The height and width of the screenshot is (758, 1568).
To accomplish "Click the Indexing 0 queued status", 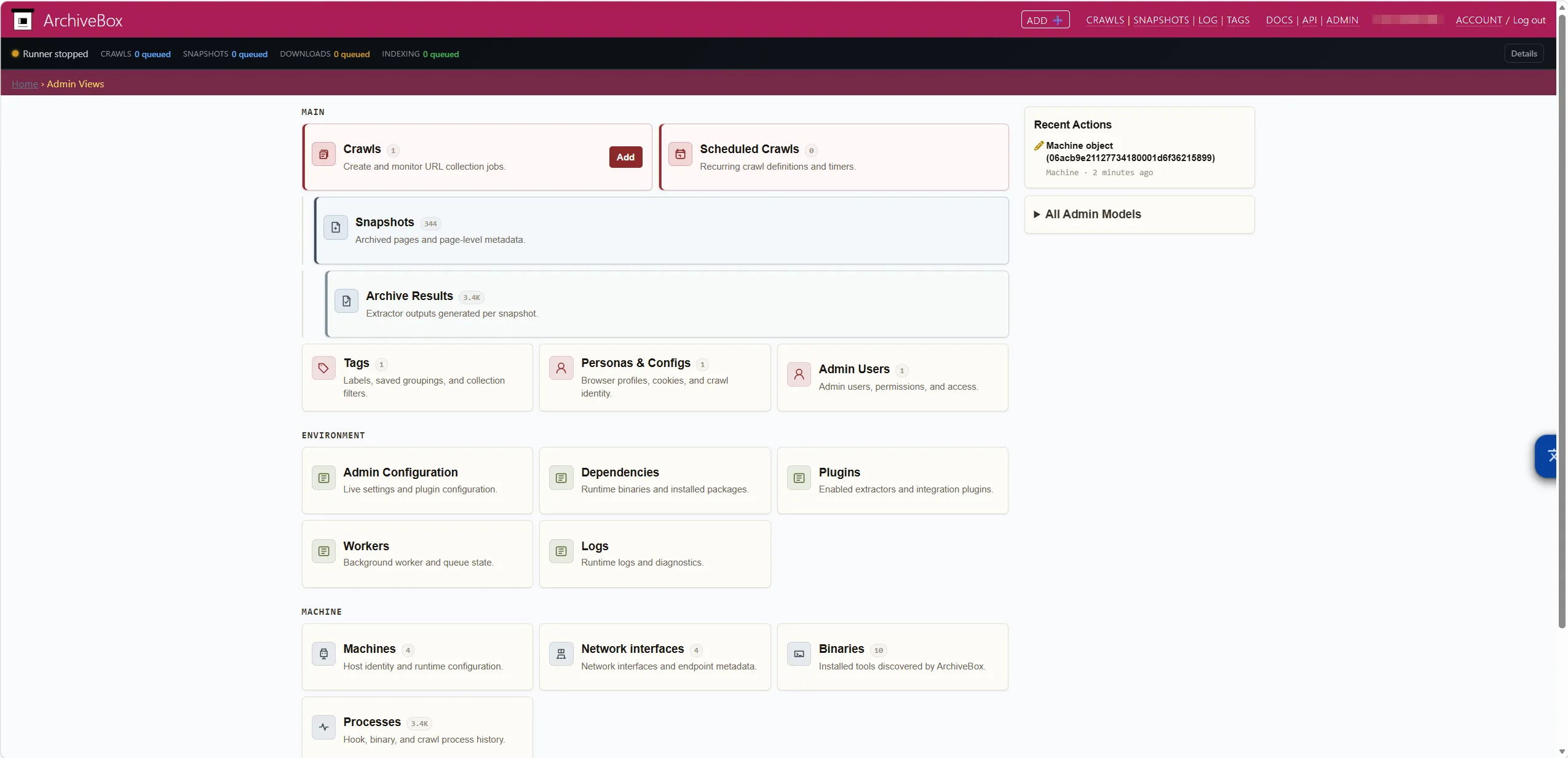I will click(x=420, y=54).
